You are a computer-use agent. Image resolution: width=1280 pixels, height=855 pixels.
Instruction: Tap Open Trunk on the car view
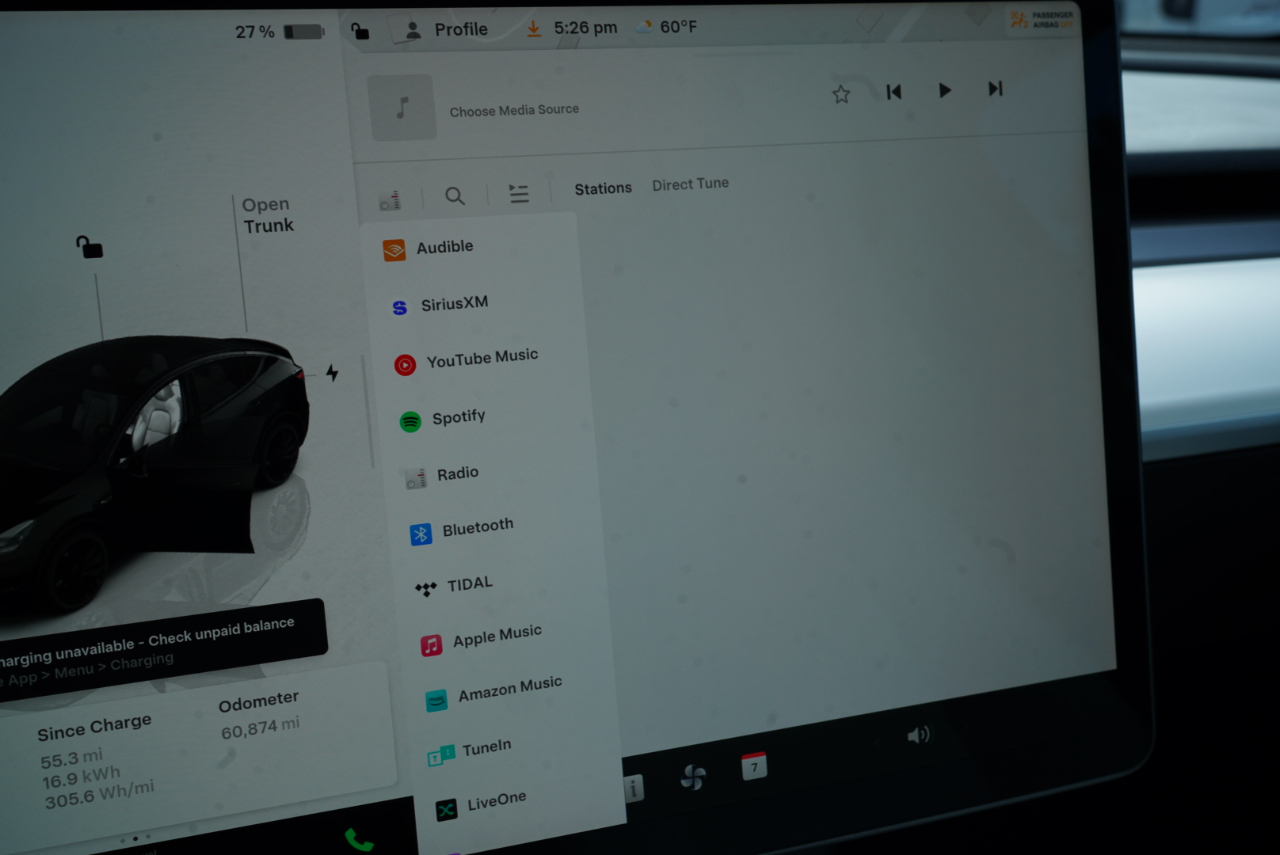click(x=267, y=215)
